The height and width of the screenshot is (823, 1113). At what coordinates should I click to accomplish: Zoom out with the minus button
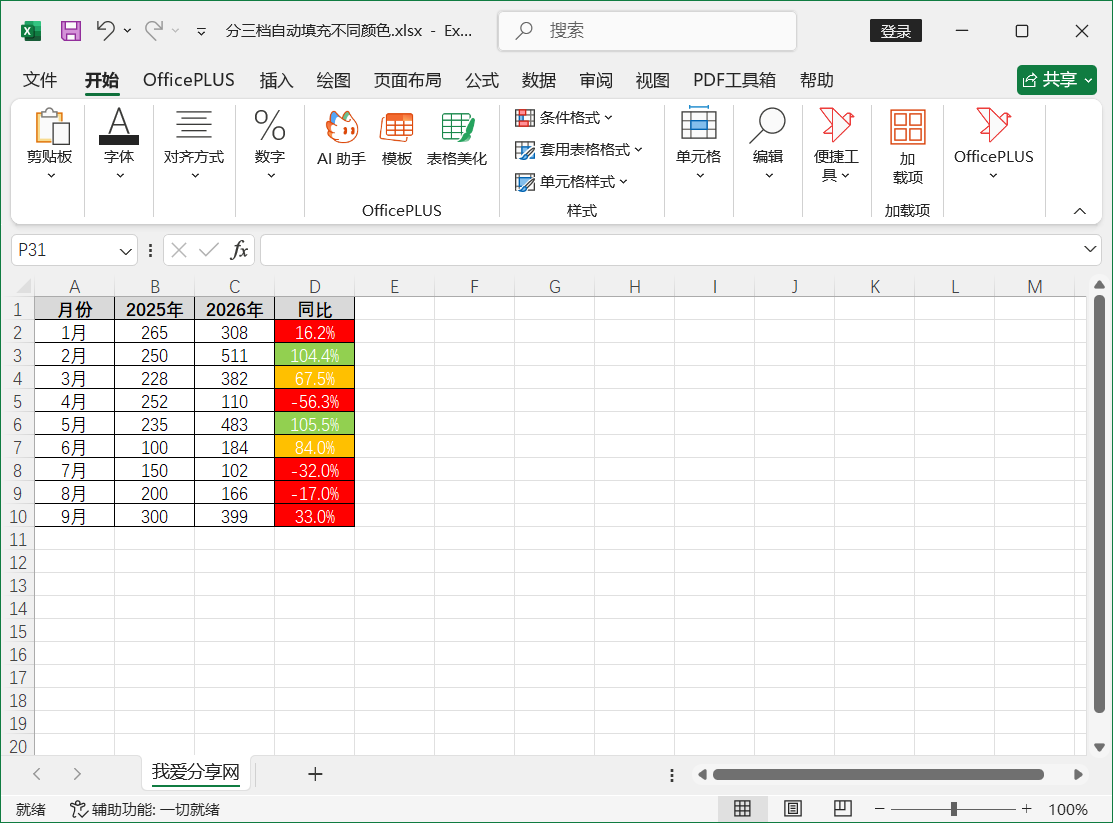[879, 809]
